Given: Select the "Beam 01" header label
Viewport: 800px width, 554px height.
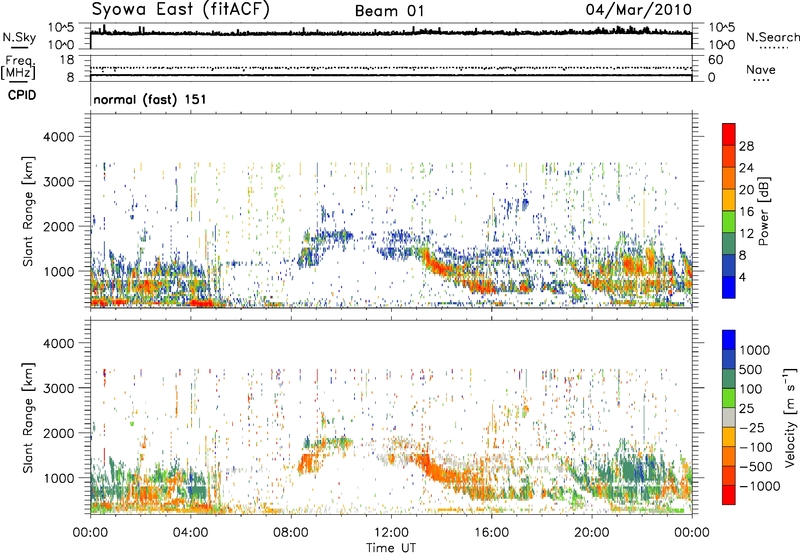Looking at the screenshot, I should click(x=389, y=11).
